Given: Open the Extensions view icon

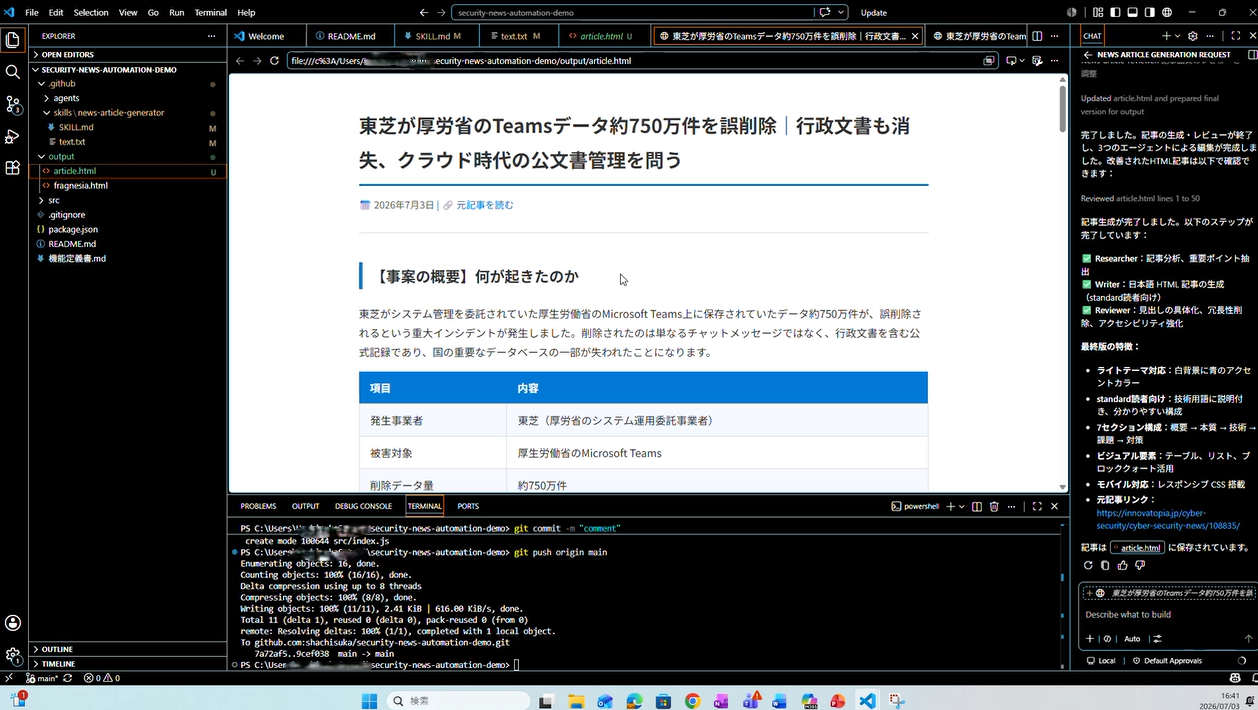Looking at the screenshot, I should pyautogui.click(x=13, y=168).
